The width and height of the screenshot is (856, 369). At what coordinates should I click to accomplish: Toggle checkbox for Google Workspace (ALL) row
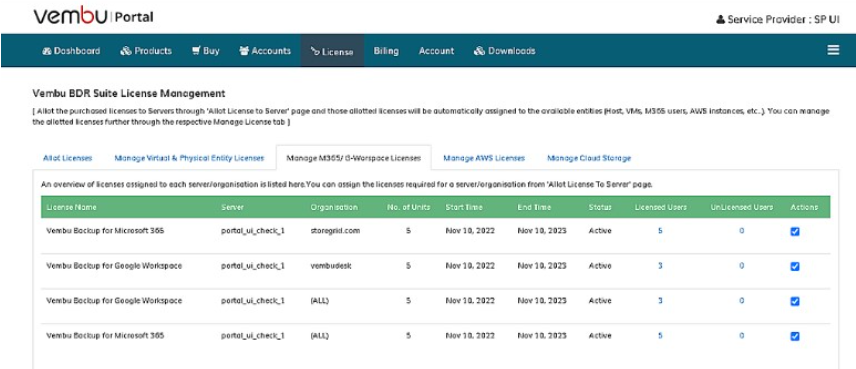click(x=795, y=301)
